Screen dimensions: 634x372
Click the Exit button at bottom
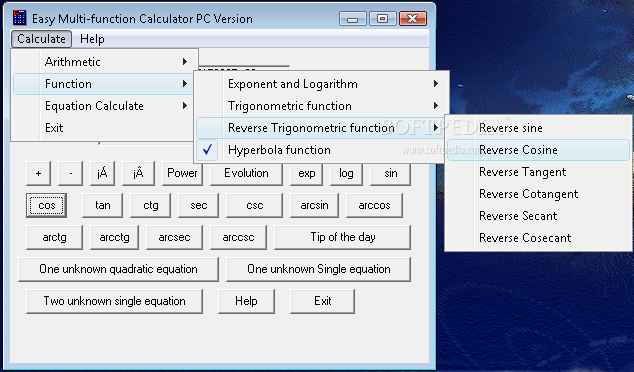click(x=323, y=301)
